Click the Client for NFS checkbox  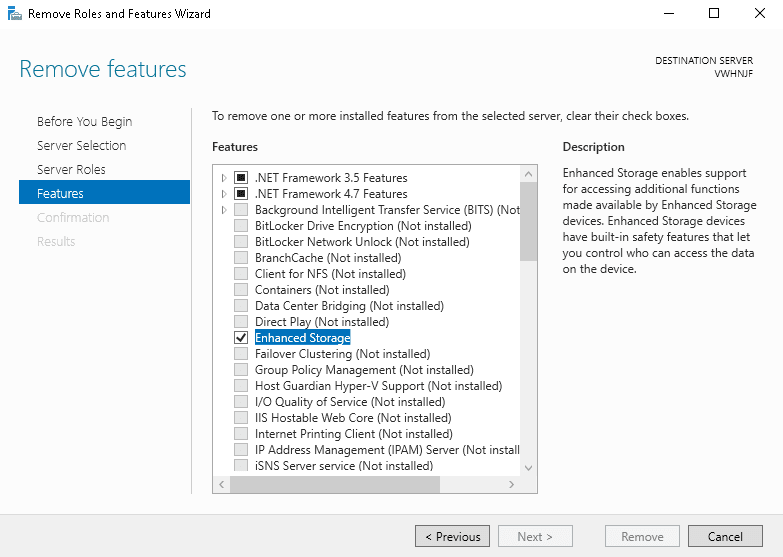[241, 274]
